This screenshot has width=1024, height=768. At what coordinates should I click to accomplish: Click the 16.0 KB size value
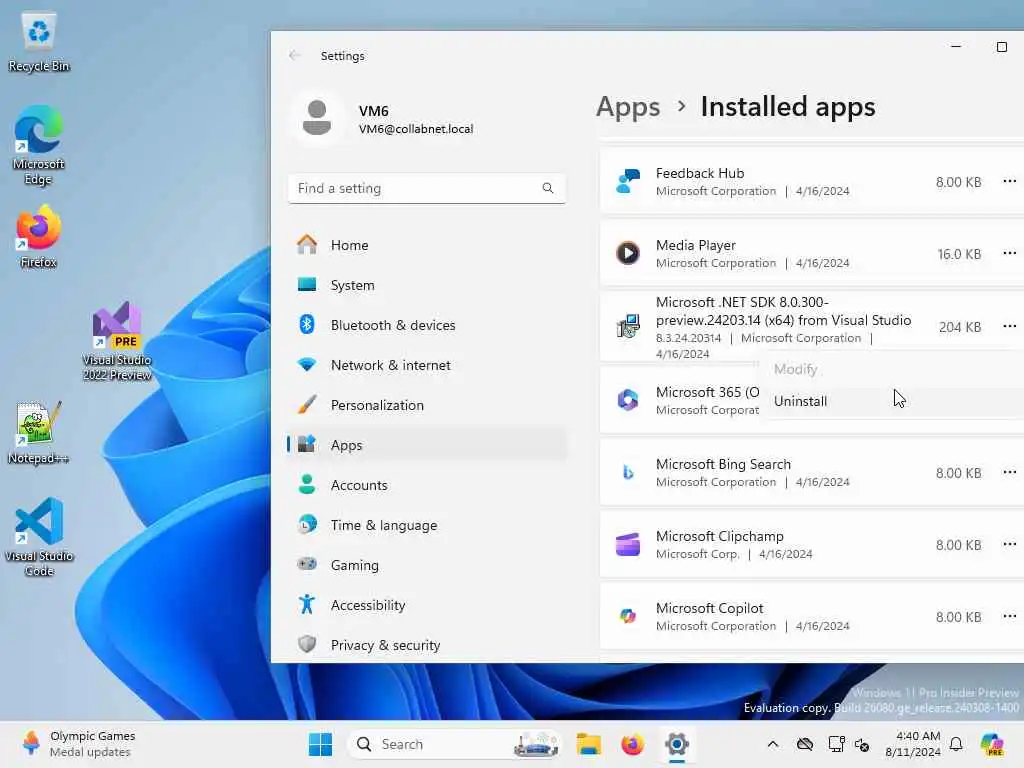click(959, 253)
